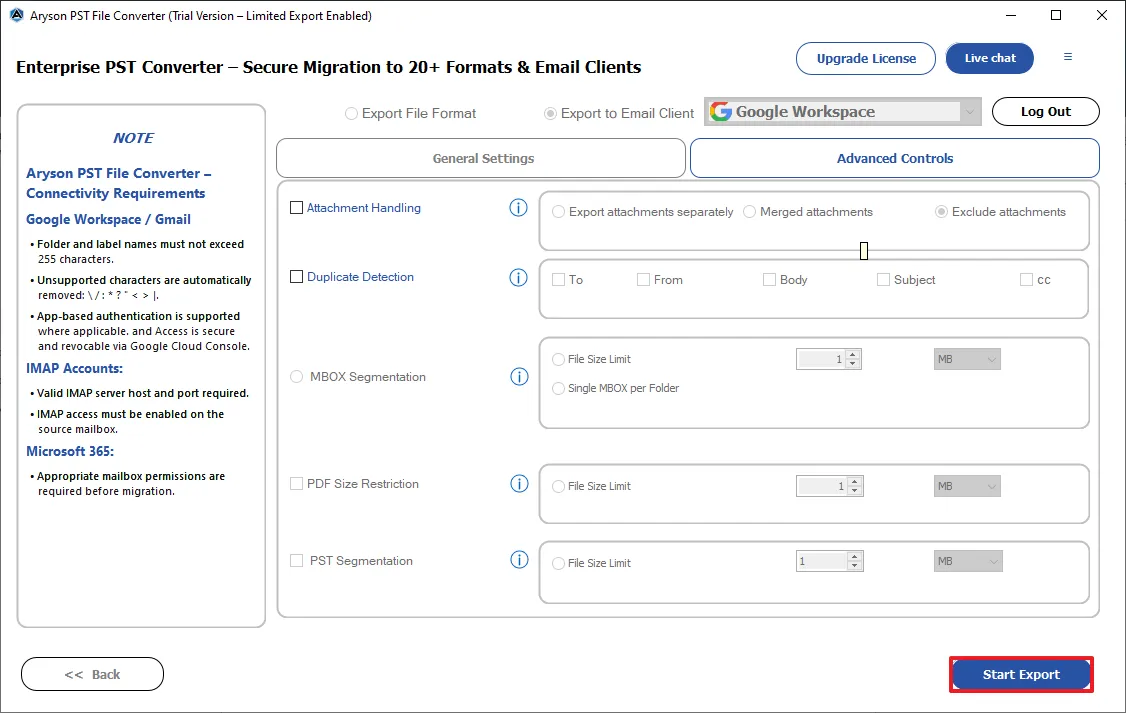1126x713 pixels.
Task: Click the Google logo in email client box
Action: click(x=721, y=111)
